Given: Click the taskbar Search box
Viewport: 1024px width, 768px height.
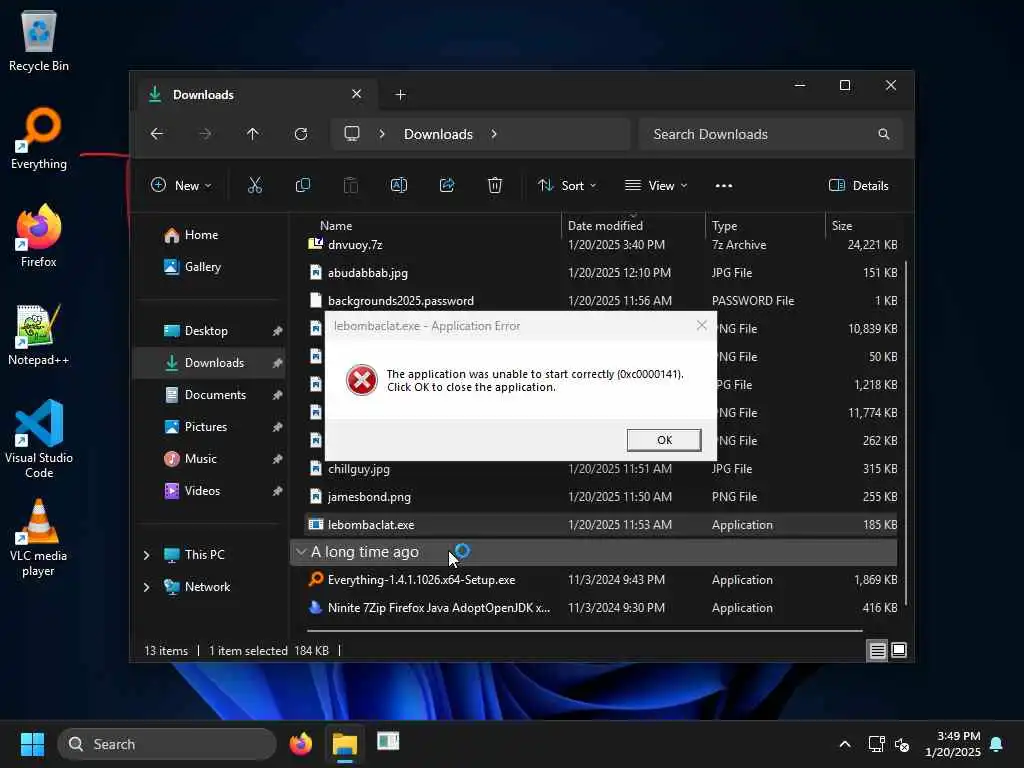Looking at the screenshot, I should tap(167, 744).
